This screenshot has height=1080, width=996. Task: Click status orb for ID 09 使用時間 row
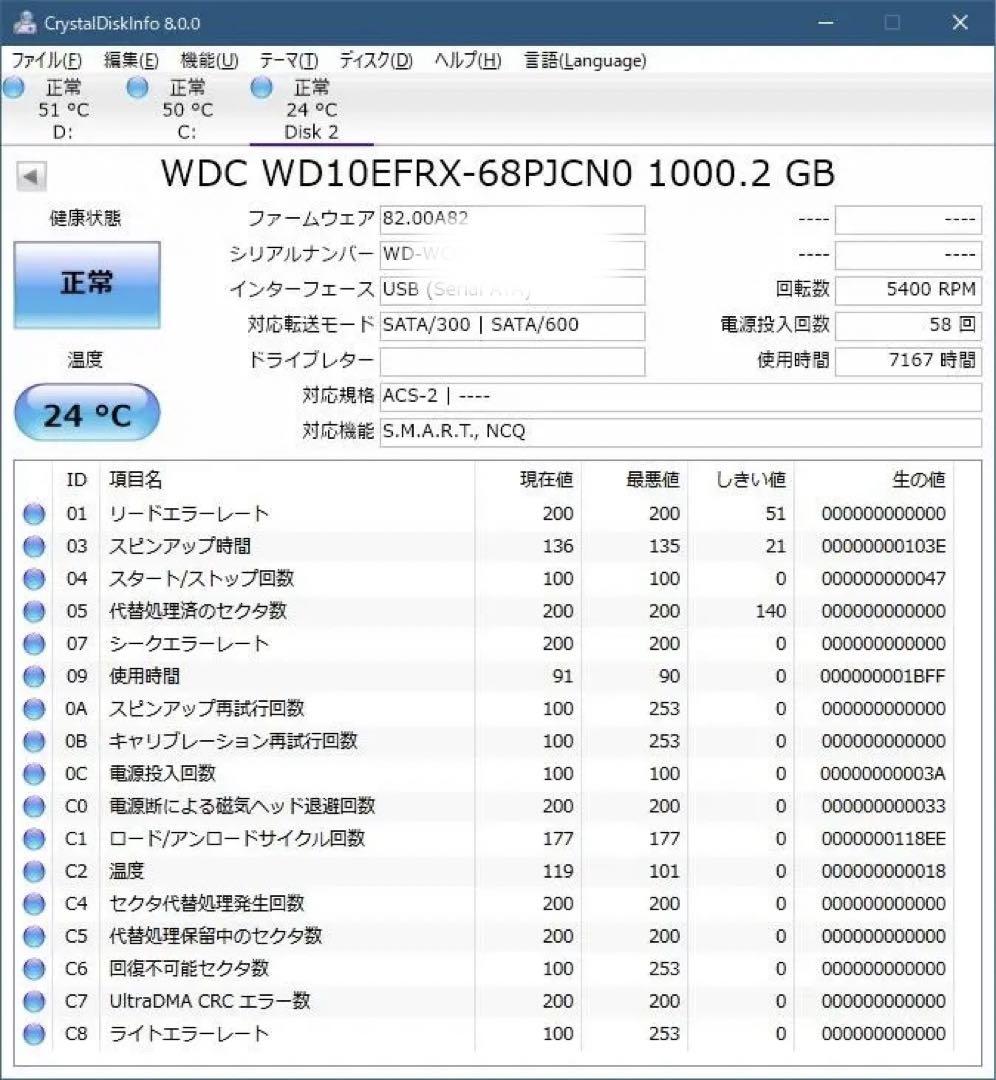[34, 676]
